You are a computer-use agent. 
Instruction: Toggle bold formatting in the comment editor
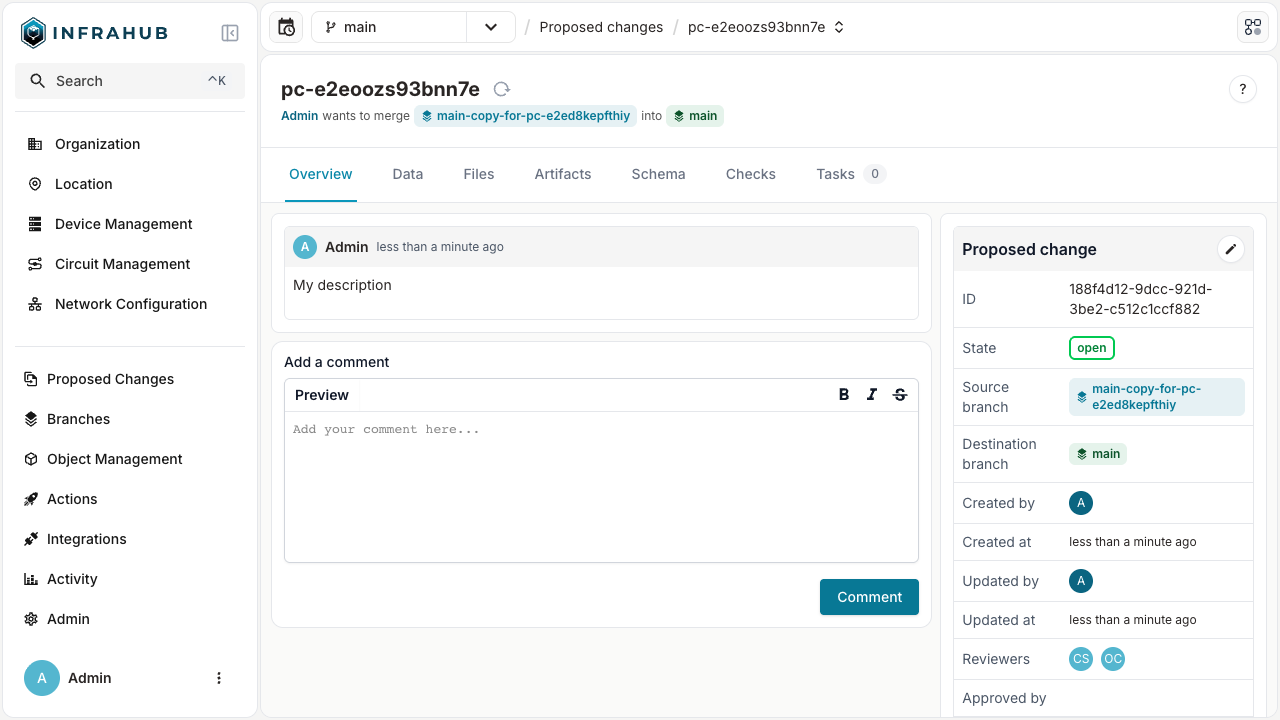point(843,394)
